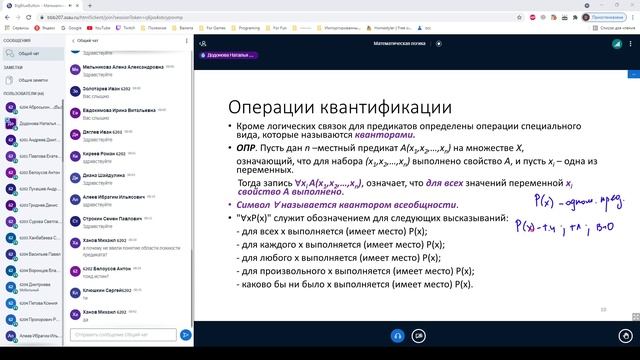Select user 6204 Петова Ксения in the user list
Viewport: 640px width, 360px height.
pos(32,303)
